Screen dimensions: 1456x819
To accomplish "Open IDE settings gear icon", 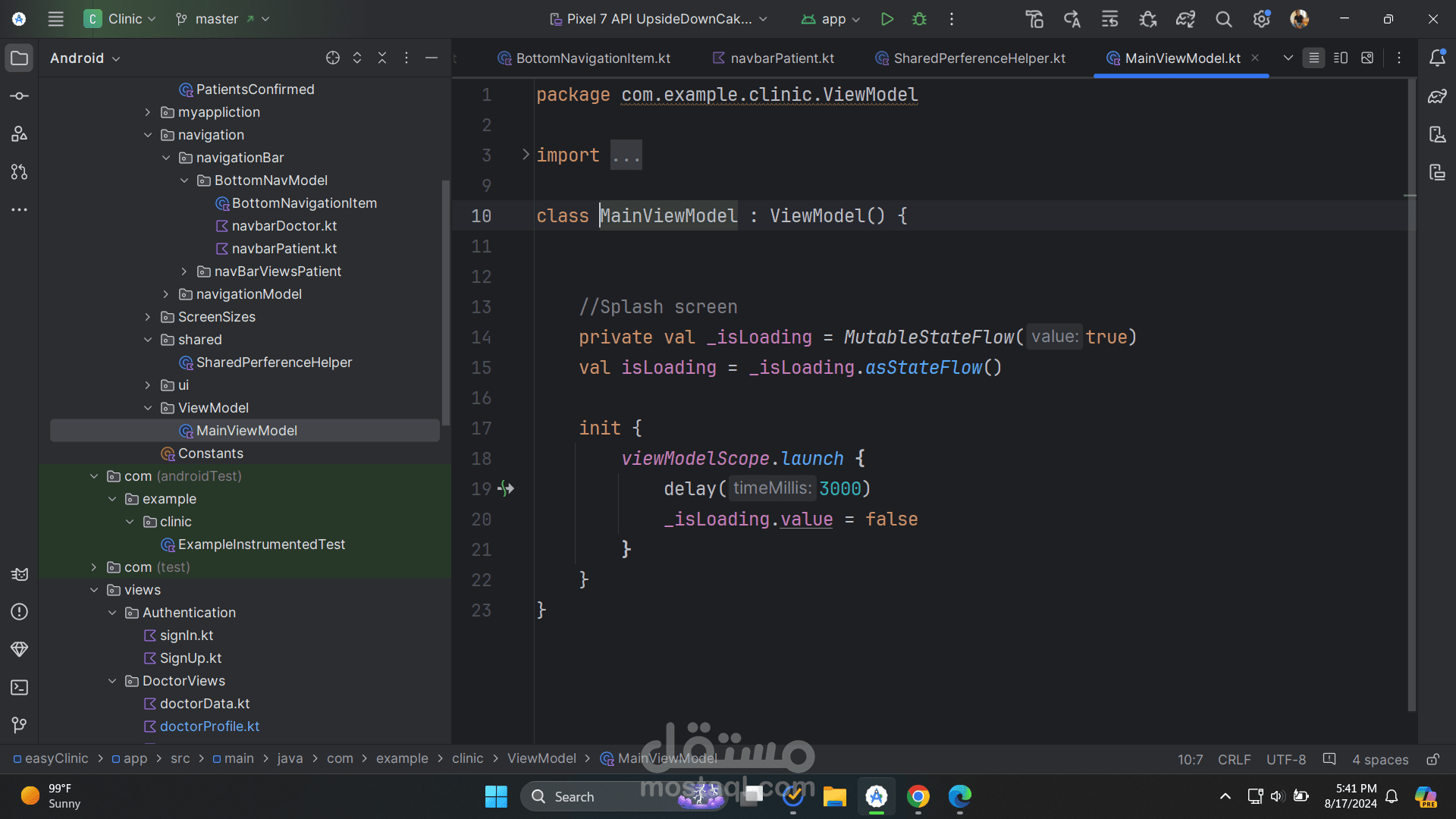I will [1261, 19].
